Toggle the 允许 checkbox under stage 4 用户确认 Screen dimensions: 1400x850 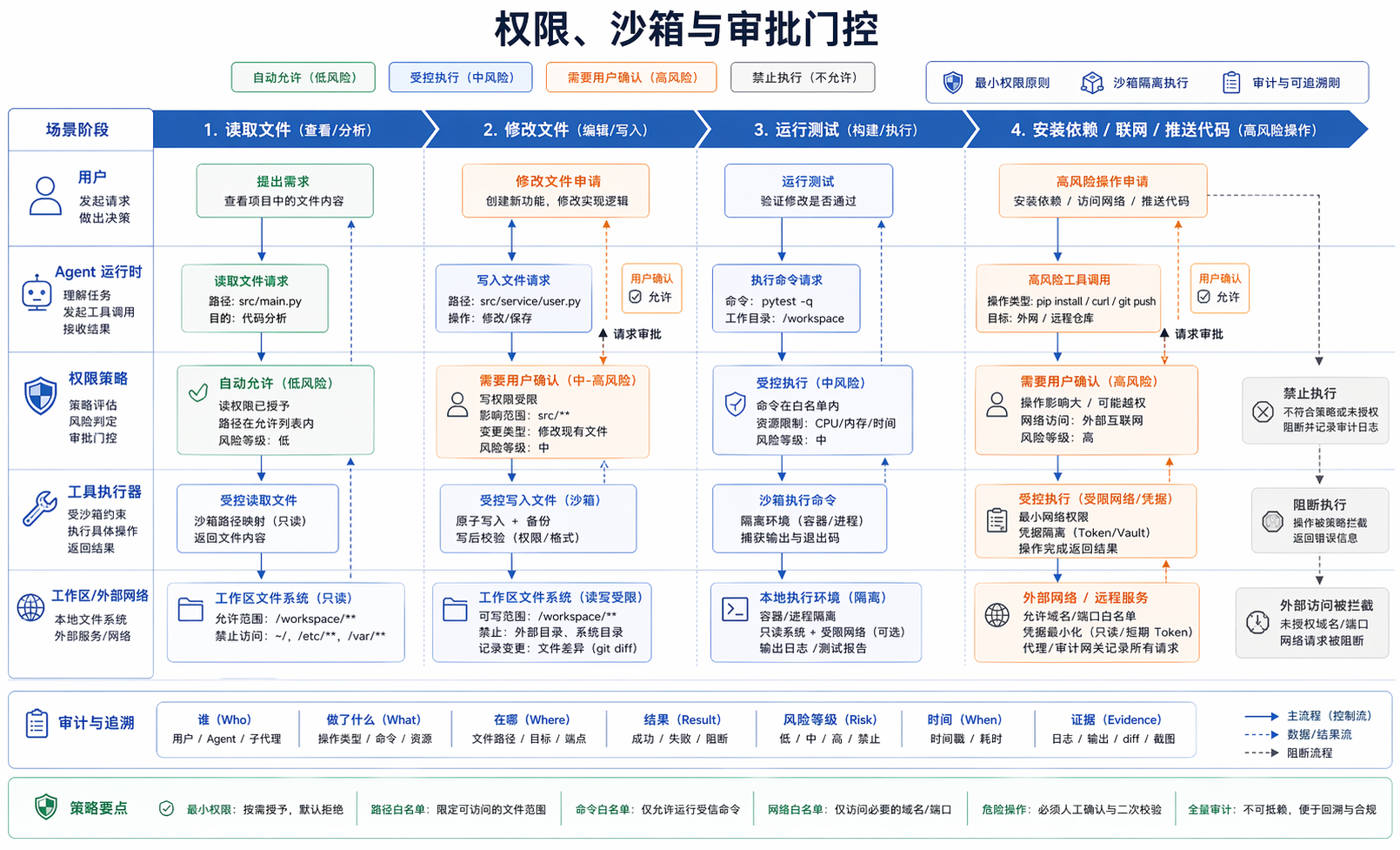coord(1203,297)
